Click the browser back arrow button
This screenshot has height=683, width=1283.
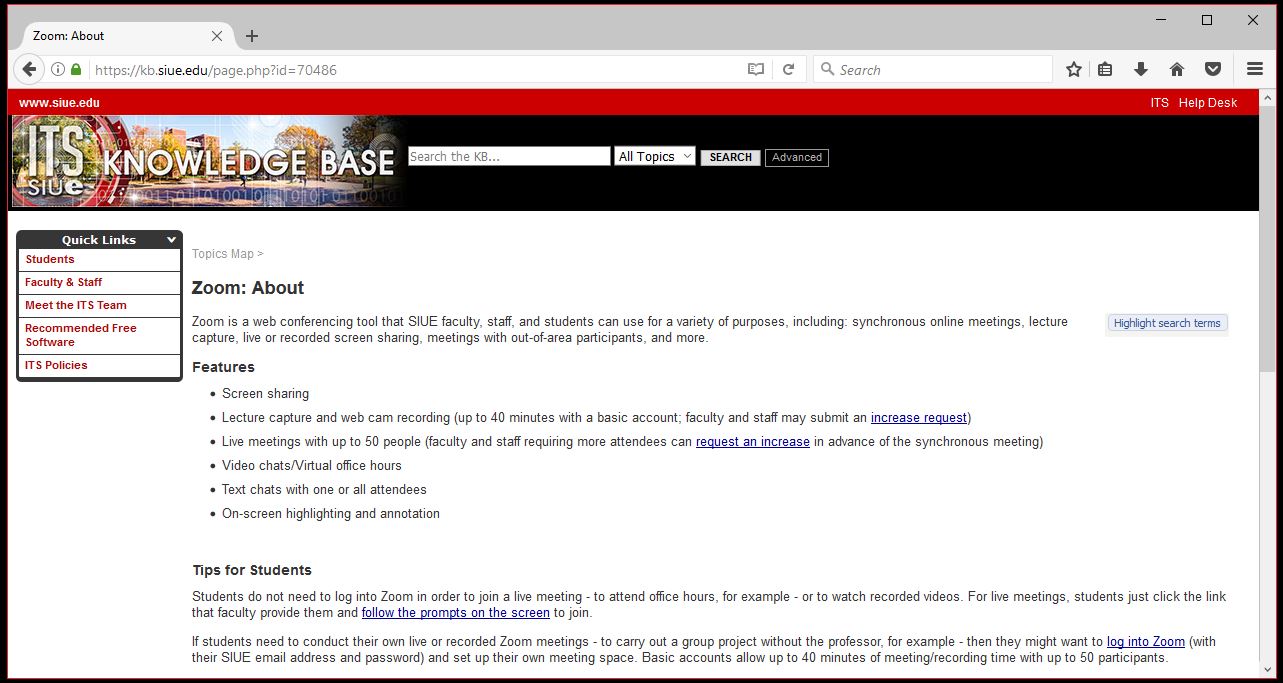tap(29, 69)
